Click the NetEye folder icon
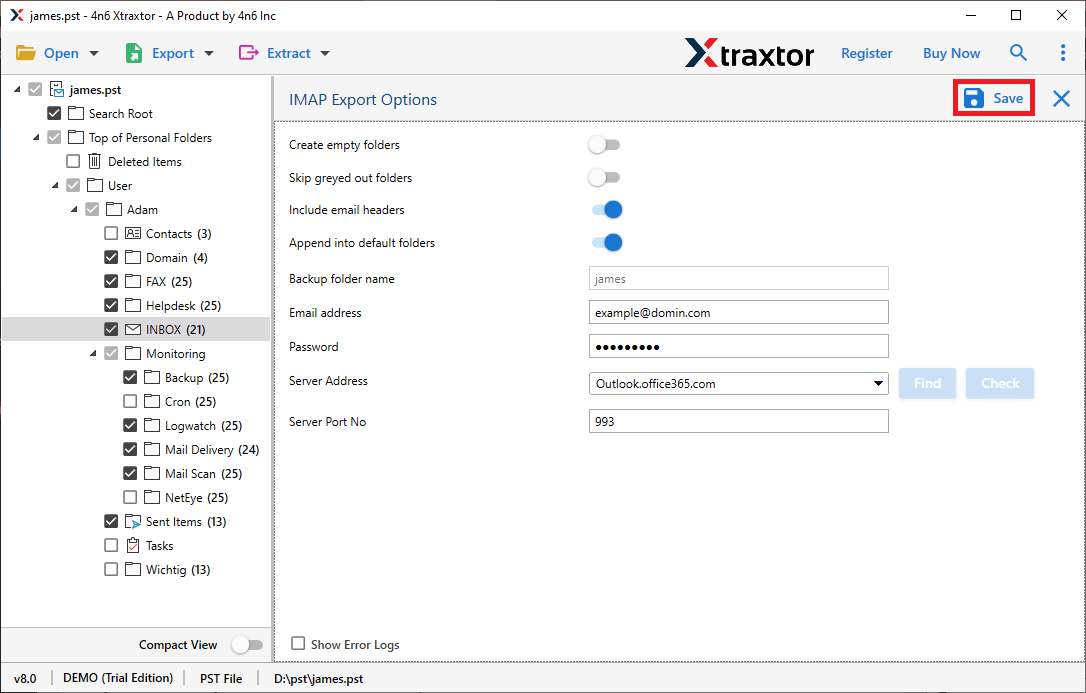Image resolution: width=1086 pixels, height=693 pixels. click(152, 497)
